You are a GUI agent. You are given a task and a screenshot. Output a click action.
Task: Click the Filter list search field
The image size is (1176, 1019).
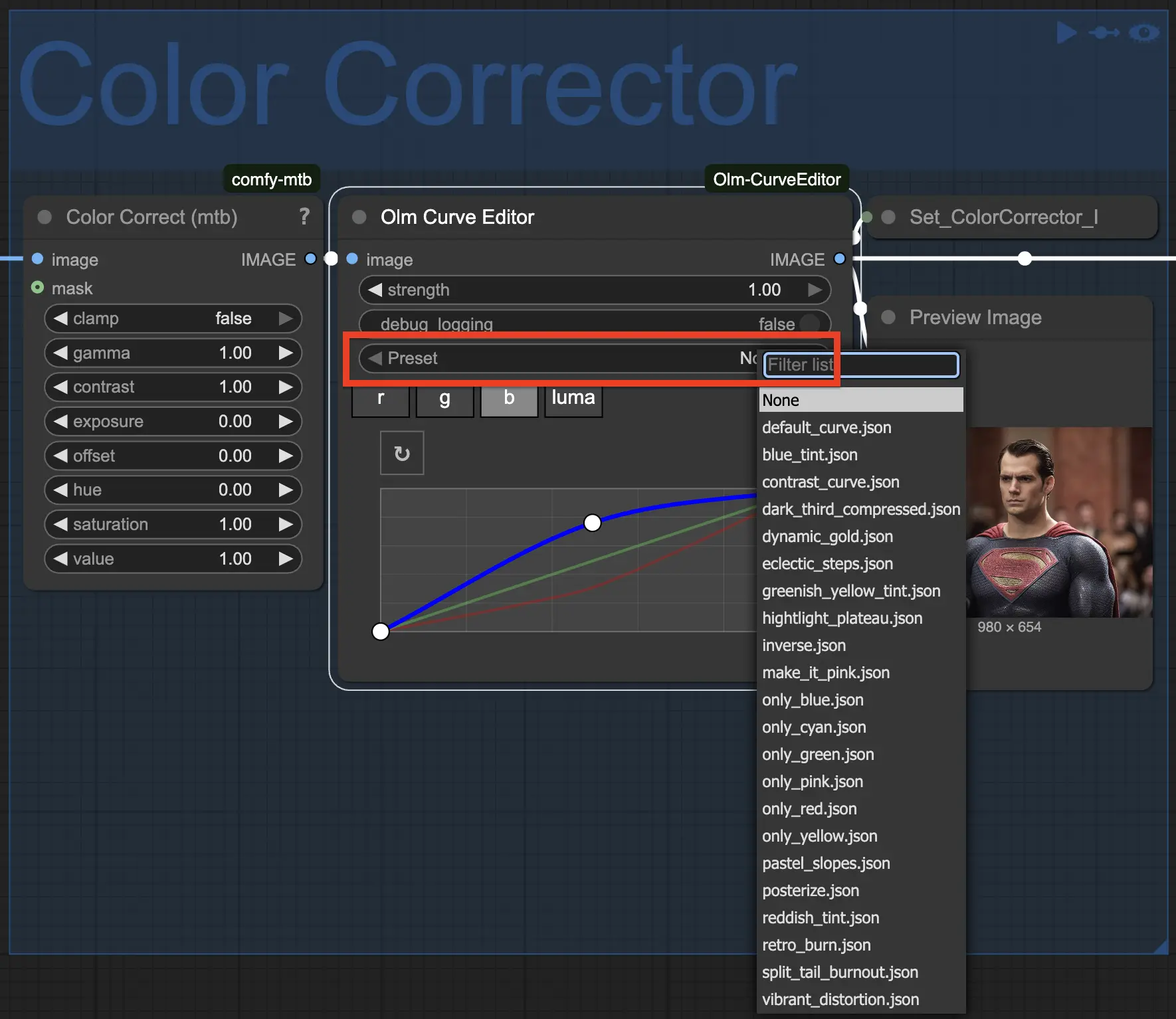tap(861, 365)
